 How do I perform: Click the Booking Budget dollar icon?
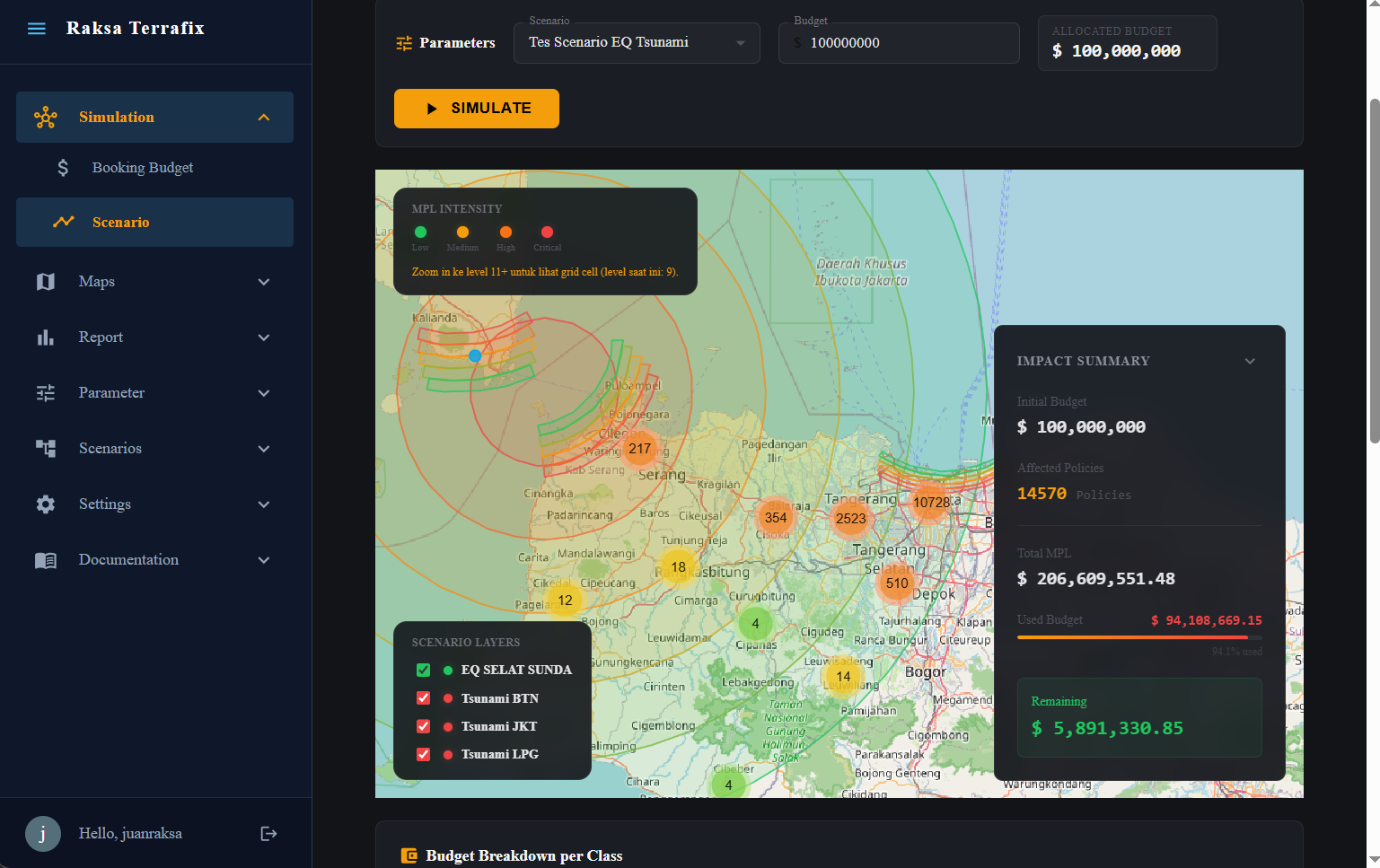pos(63,168)
